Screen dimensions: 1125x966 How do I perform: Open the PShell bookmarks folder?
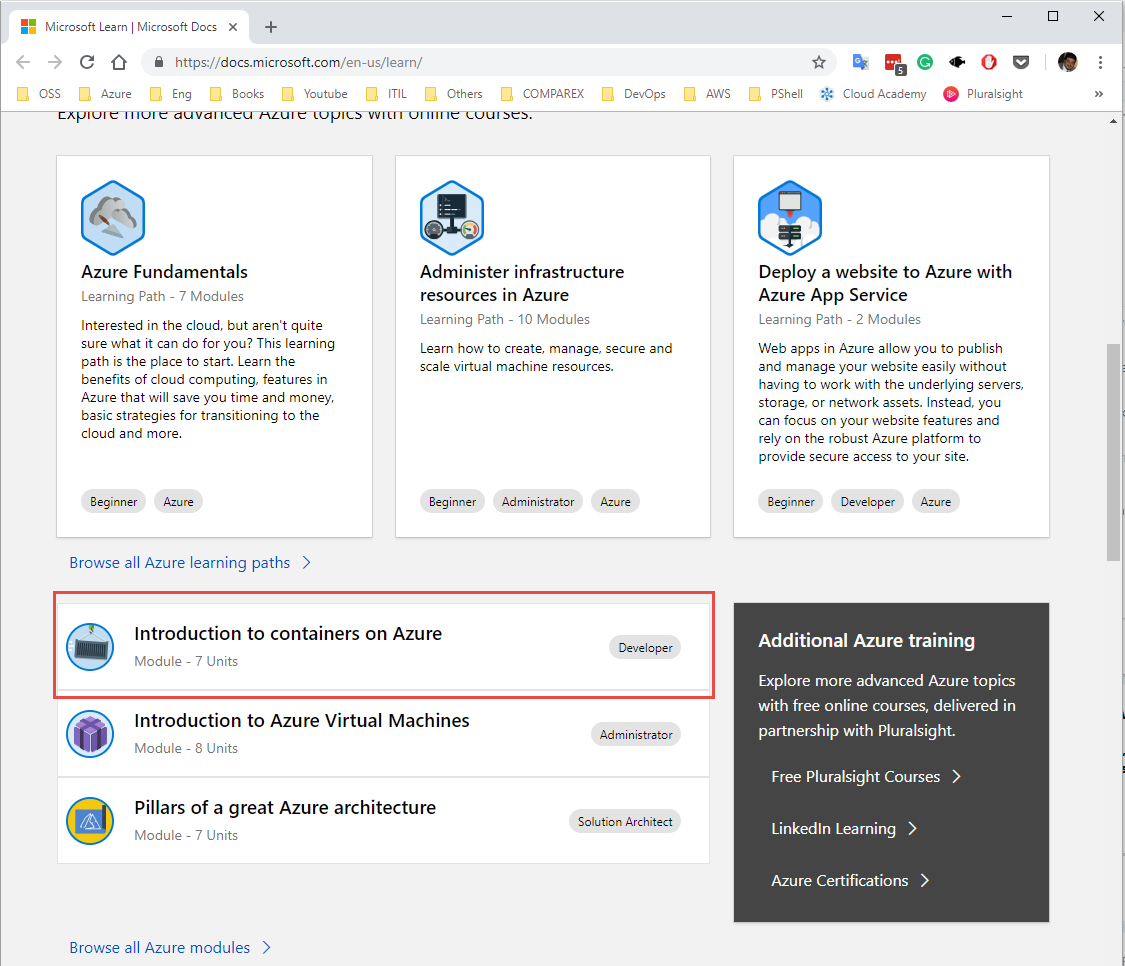776,94
